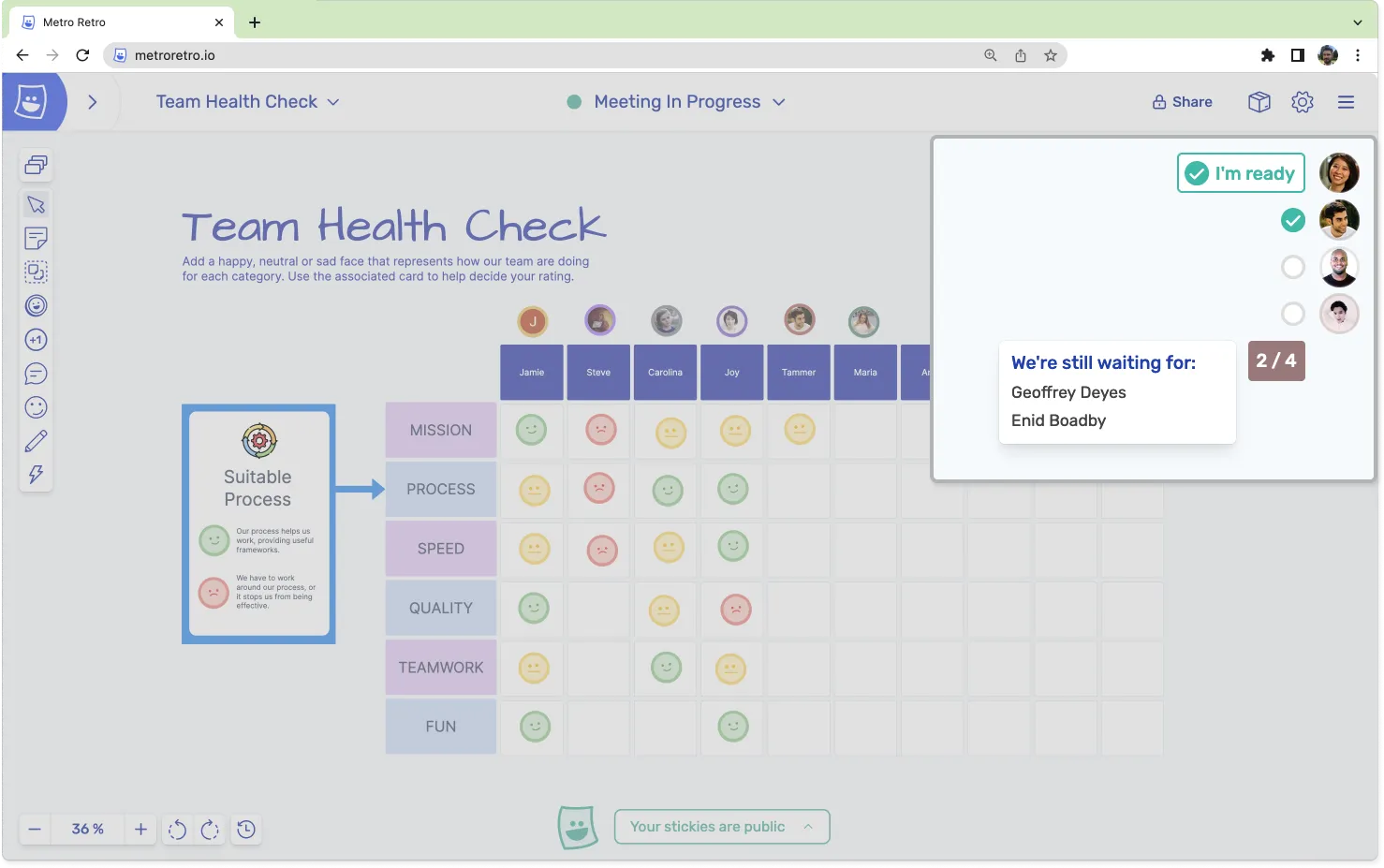1384x868 pixels.
Task: Click the +1 vote tool icon
Action: 36,340
